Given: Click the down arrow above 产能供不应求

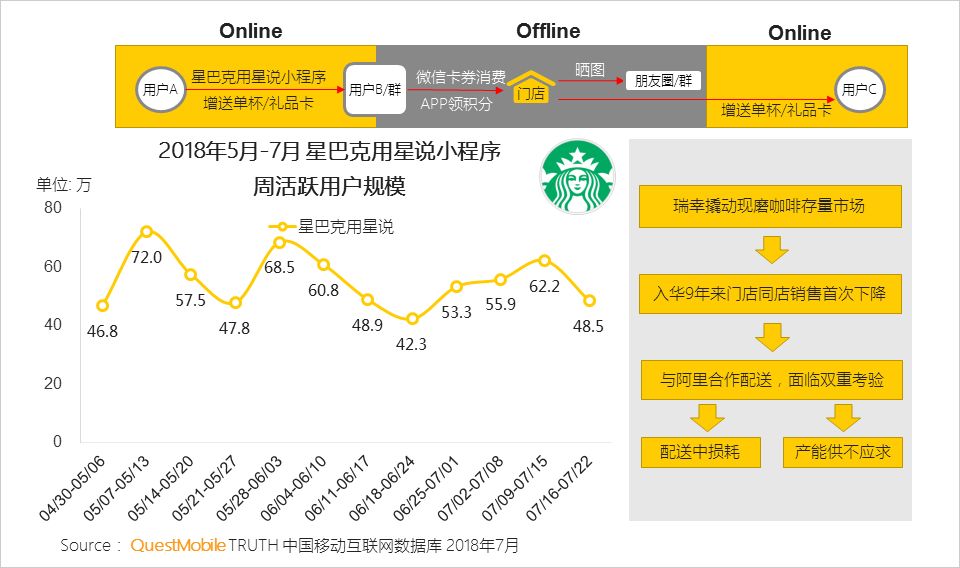Looking at the screenshot, I should click(843, 417).
